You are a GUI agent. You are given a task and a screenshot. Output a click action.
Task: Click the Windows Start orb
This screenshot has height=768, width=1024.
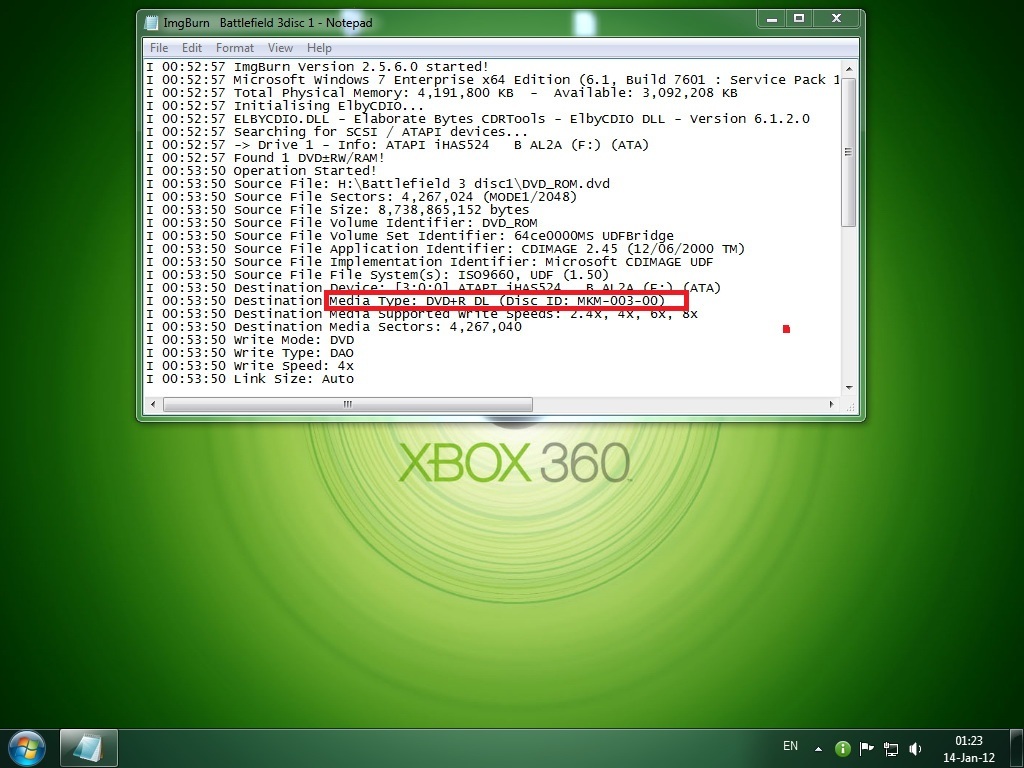[x=27, y=748]
